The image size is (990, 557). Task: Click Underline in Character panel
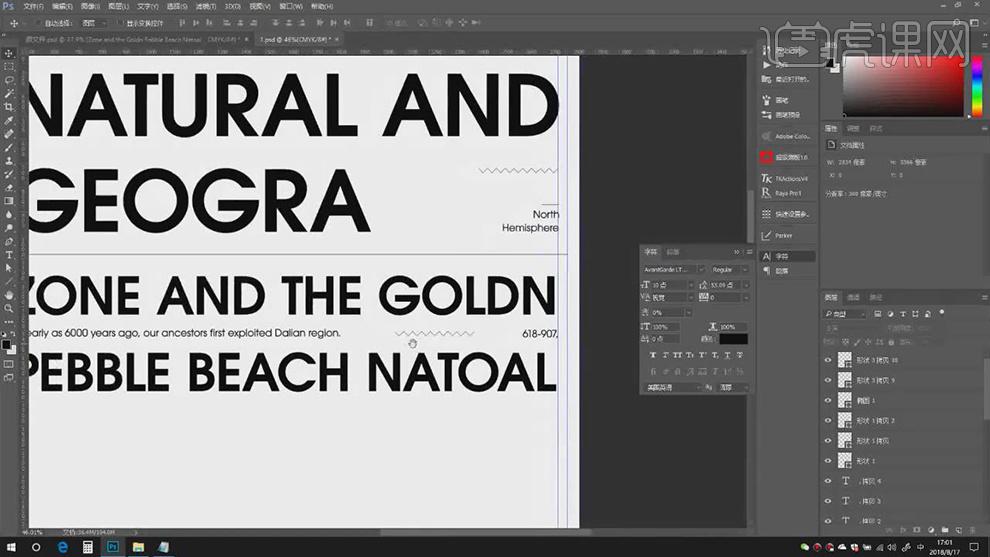pyautogui.click(x=727, y=355)
